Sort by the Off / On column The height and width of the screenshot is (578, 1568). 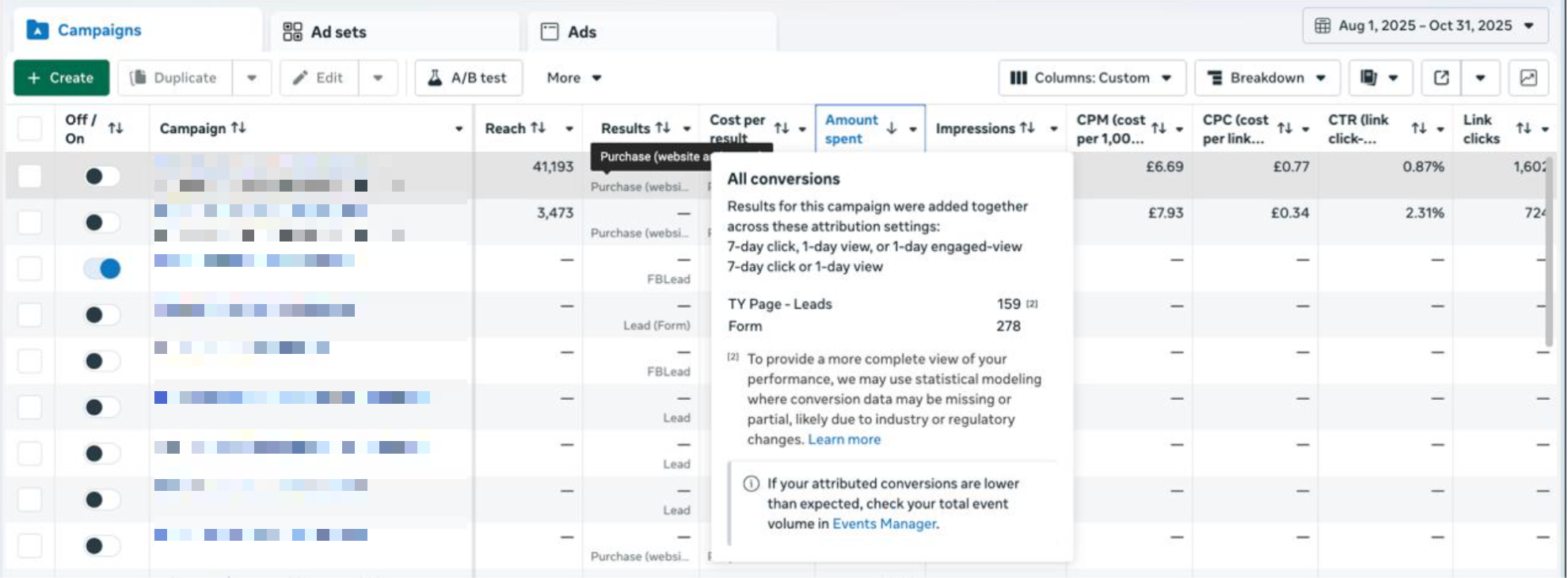coord(116,128)
